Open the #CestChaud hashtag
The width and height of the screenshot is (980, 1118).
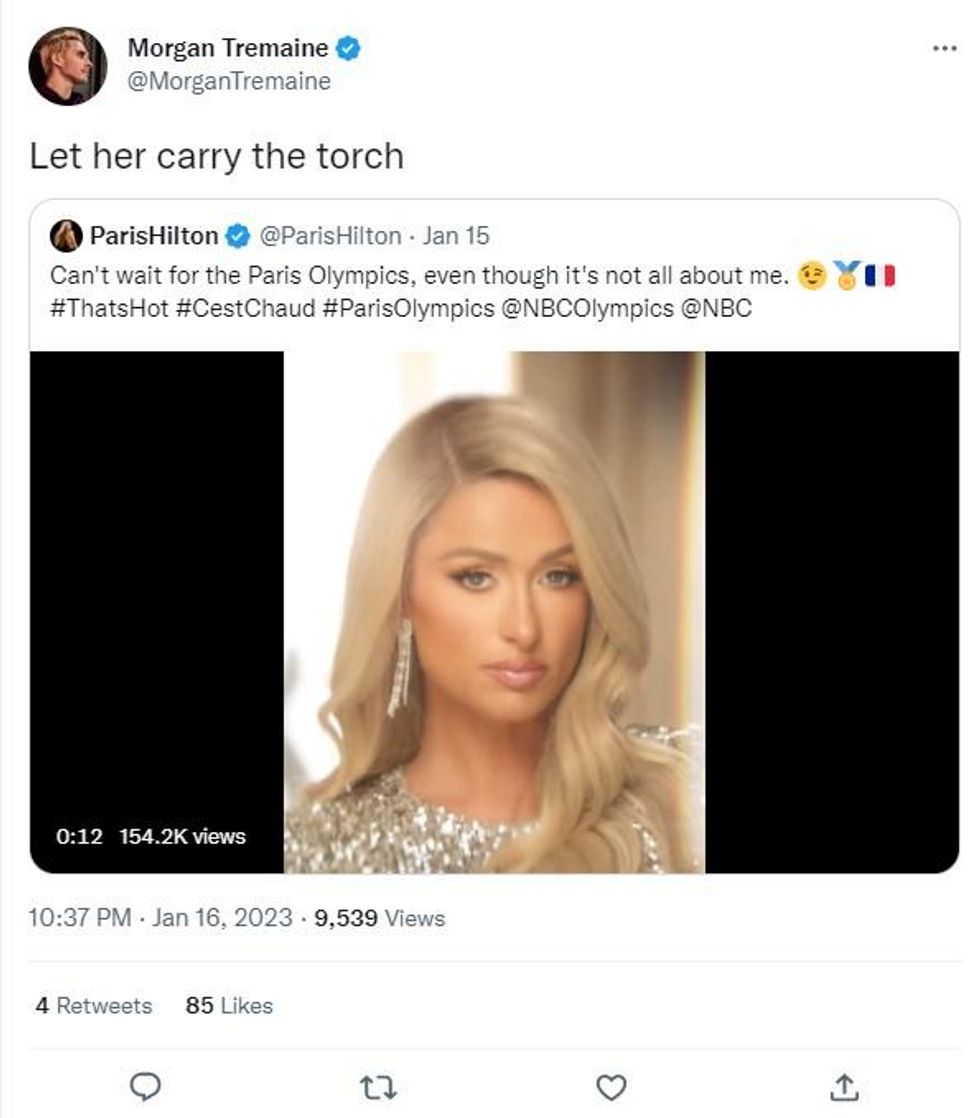[x=246, y=309]
